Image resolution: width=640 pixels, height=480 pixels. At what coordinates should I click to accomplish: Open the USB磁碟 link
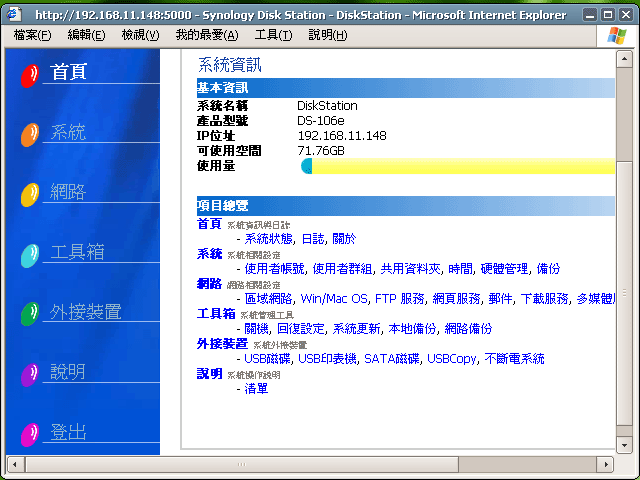(x=267, y=359)
